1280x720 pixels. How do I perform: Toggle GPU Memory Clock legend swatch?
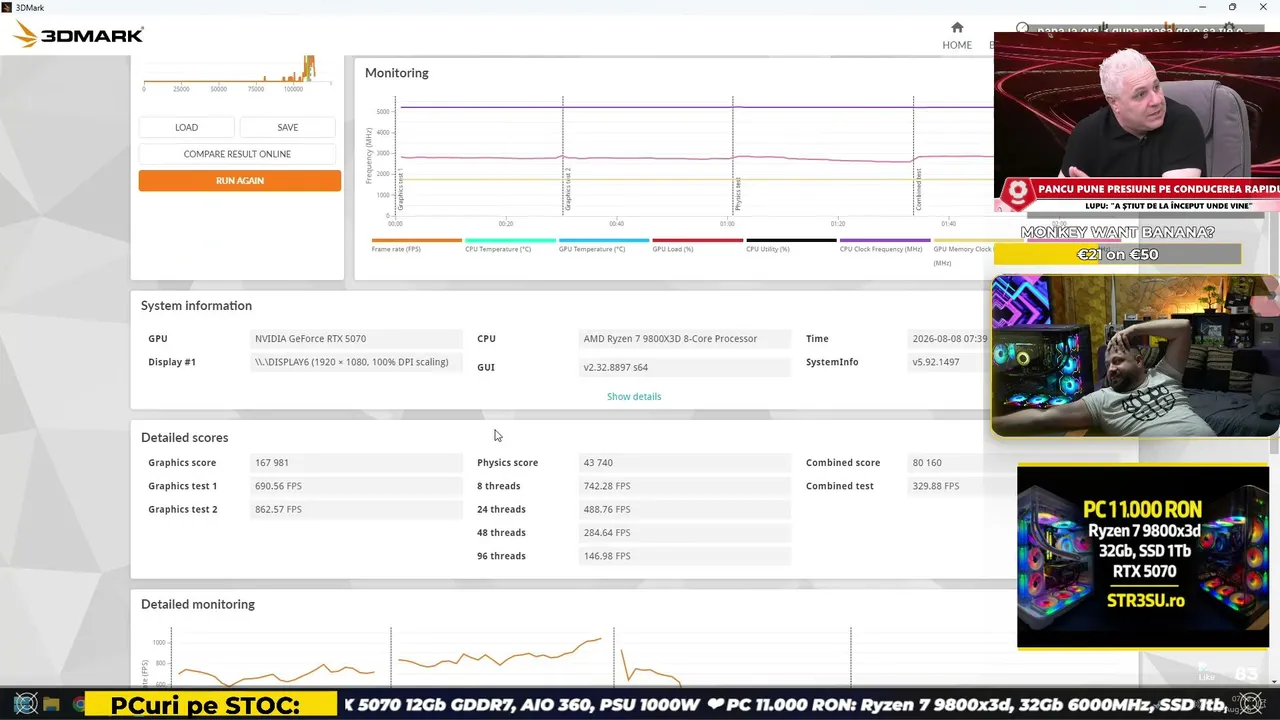pos(963,240)
